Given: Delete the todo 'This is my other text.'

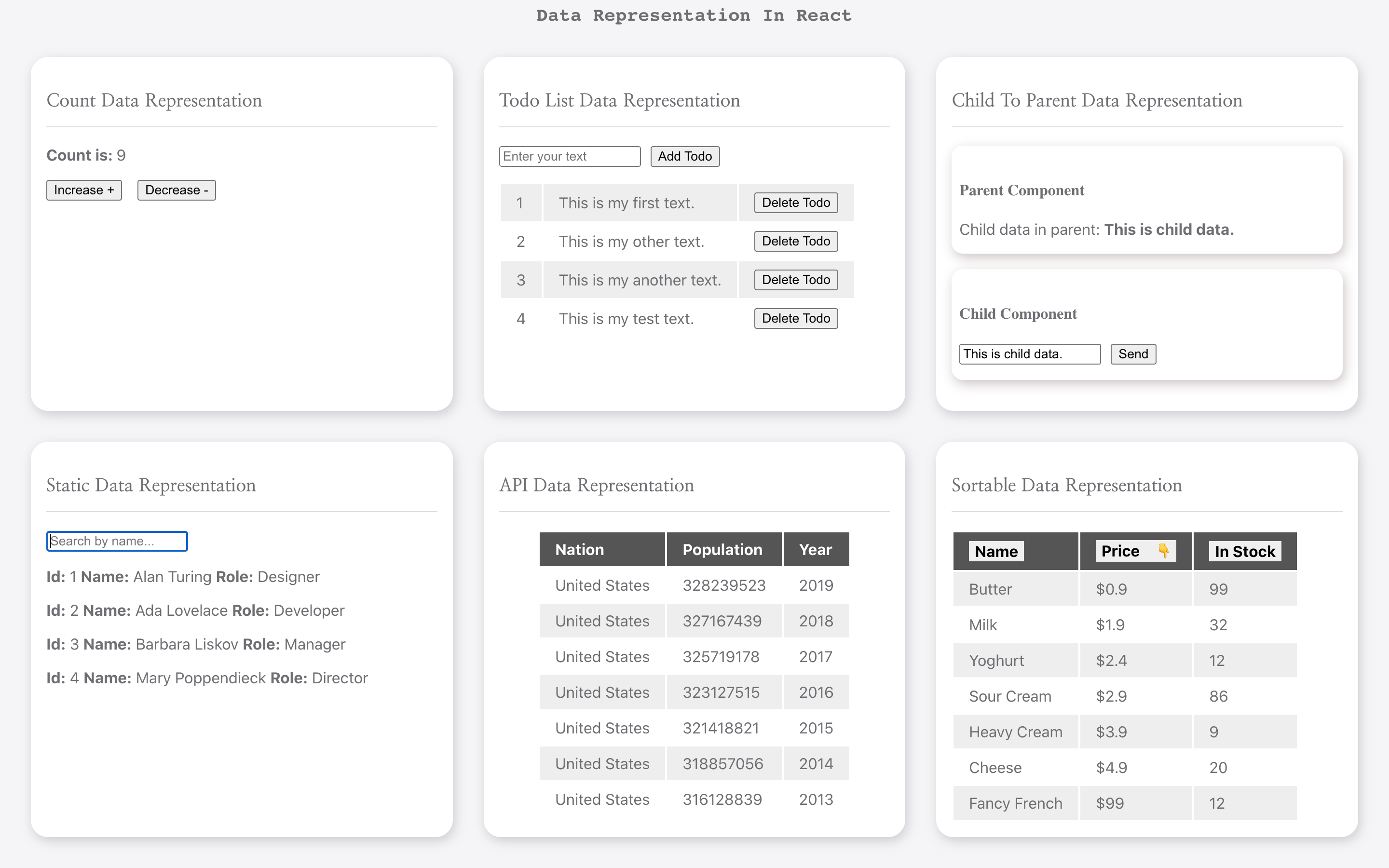Looking at the screenshot, I should [795, 241].
